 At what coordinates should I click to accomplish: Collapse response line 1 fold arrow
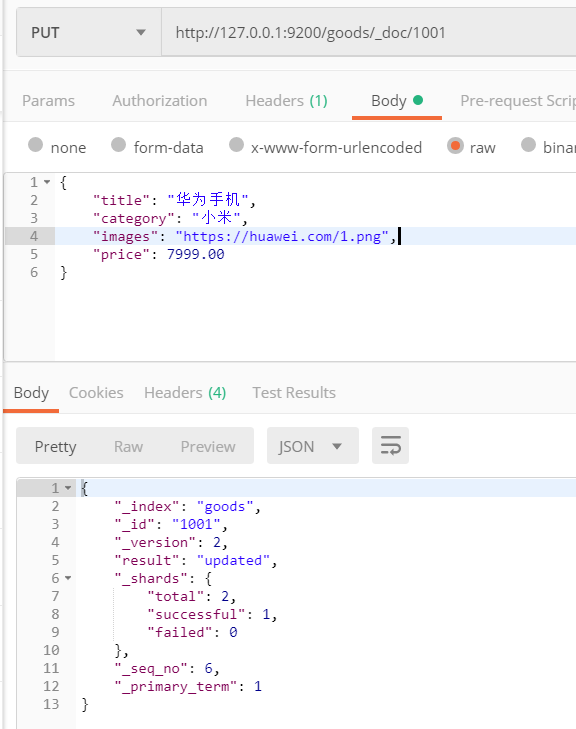[x=68, y=488]
